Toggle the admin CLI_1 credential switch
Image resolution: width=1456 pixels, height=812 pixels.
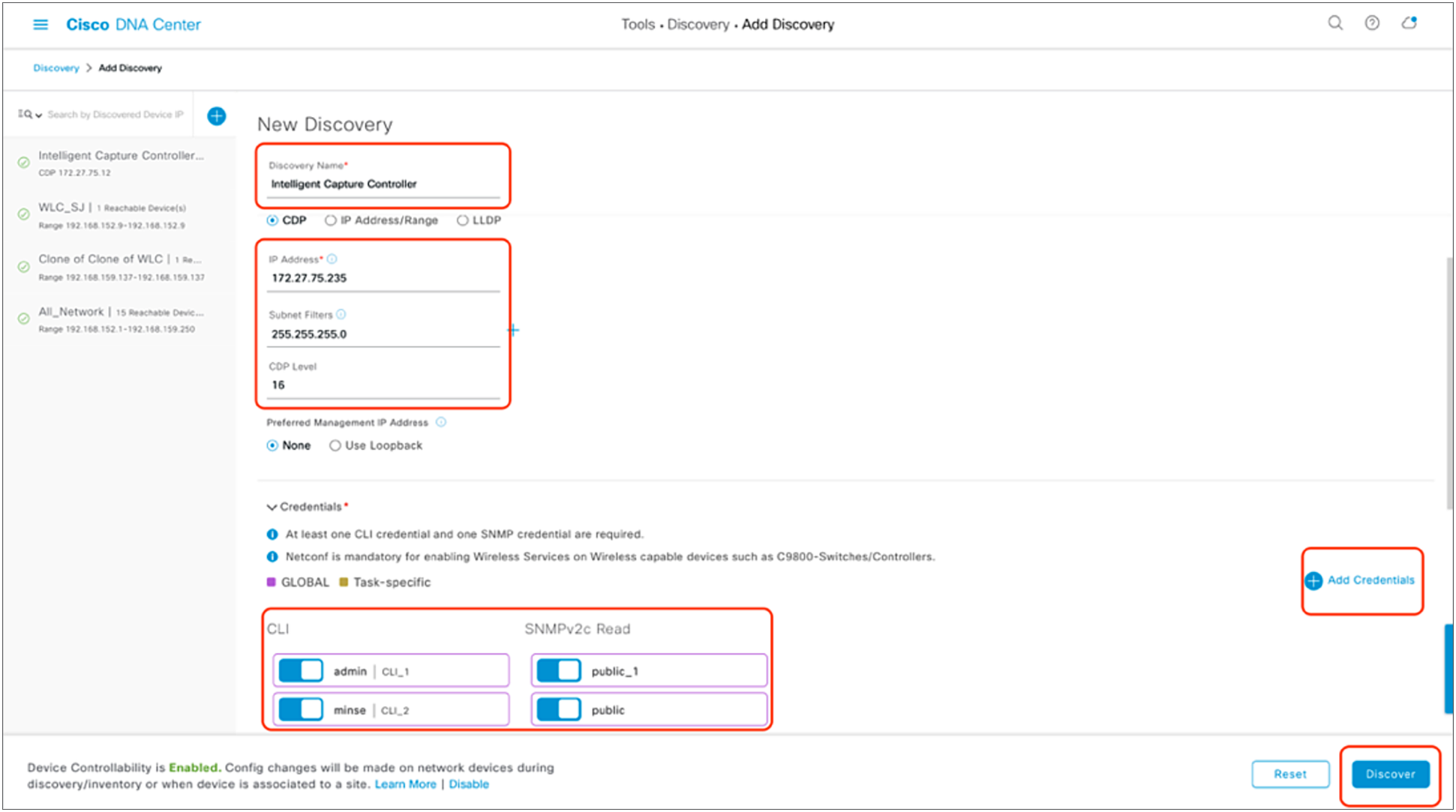pos(301,671)
